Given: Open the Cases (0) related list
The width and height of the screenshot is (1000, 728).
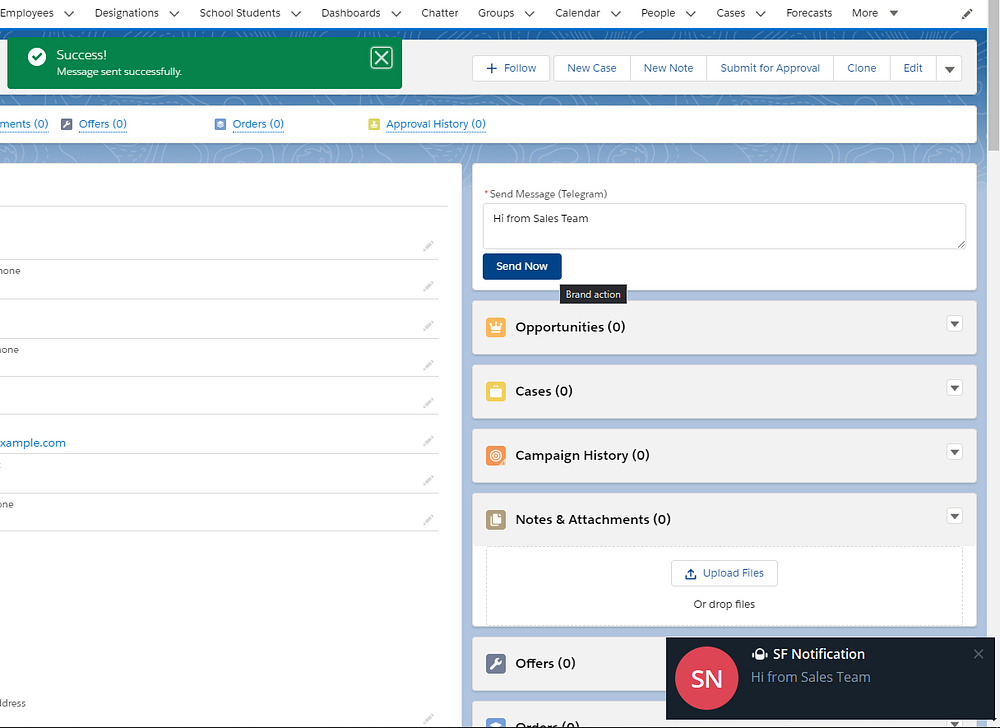Looking at the screenshot, I should click(x=544, y=391).
